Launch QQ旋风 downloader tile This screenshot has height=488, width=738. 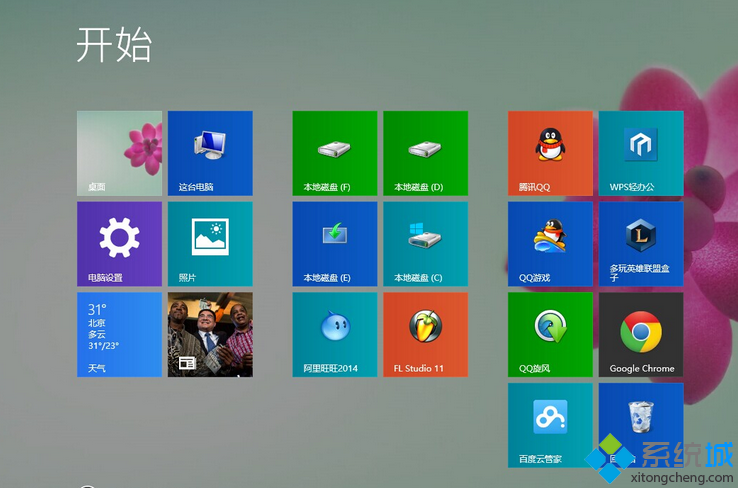point(551,335)
